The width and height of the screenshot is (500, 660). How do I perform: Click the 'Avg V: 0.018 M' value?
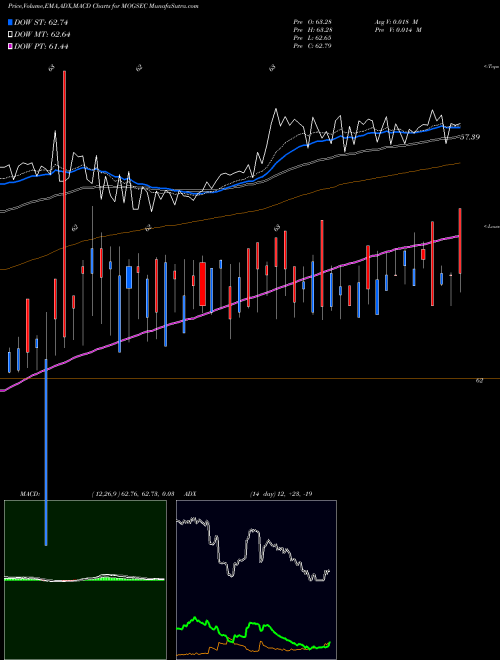pyautogui.click(x=397, y=22)
